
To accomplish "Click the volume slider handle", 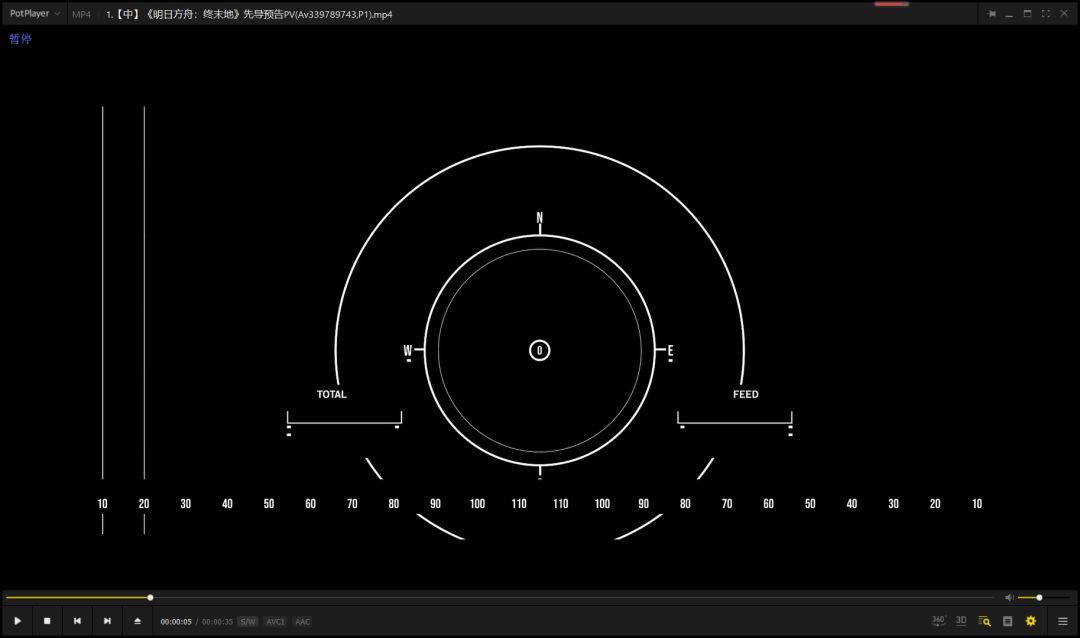I will pos(1039,597).
